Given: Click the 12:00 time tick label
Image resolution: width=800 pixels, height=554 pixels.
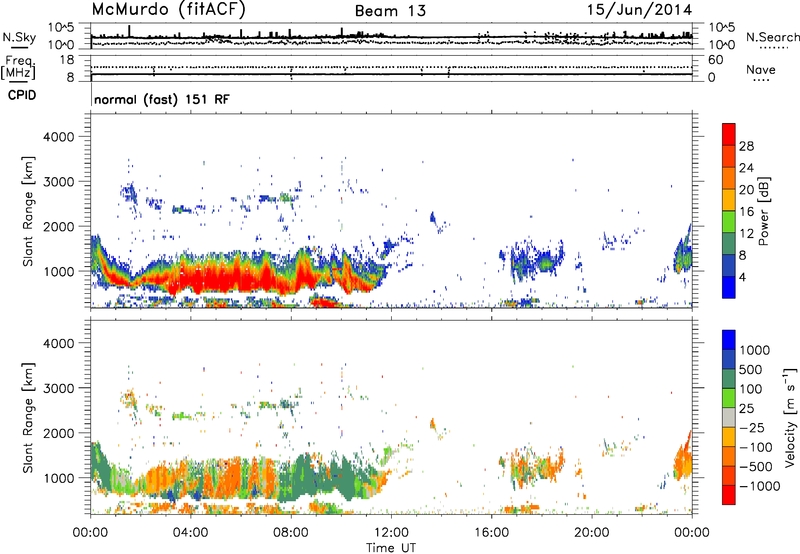Looking at the screenshot, I should [x=391, y=533].
